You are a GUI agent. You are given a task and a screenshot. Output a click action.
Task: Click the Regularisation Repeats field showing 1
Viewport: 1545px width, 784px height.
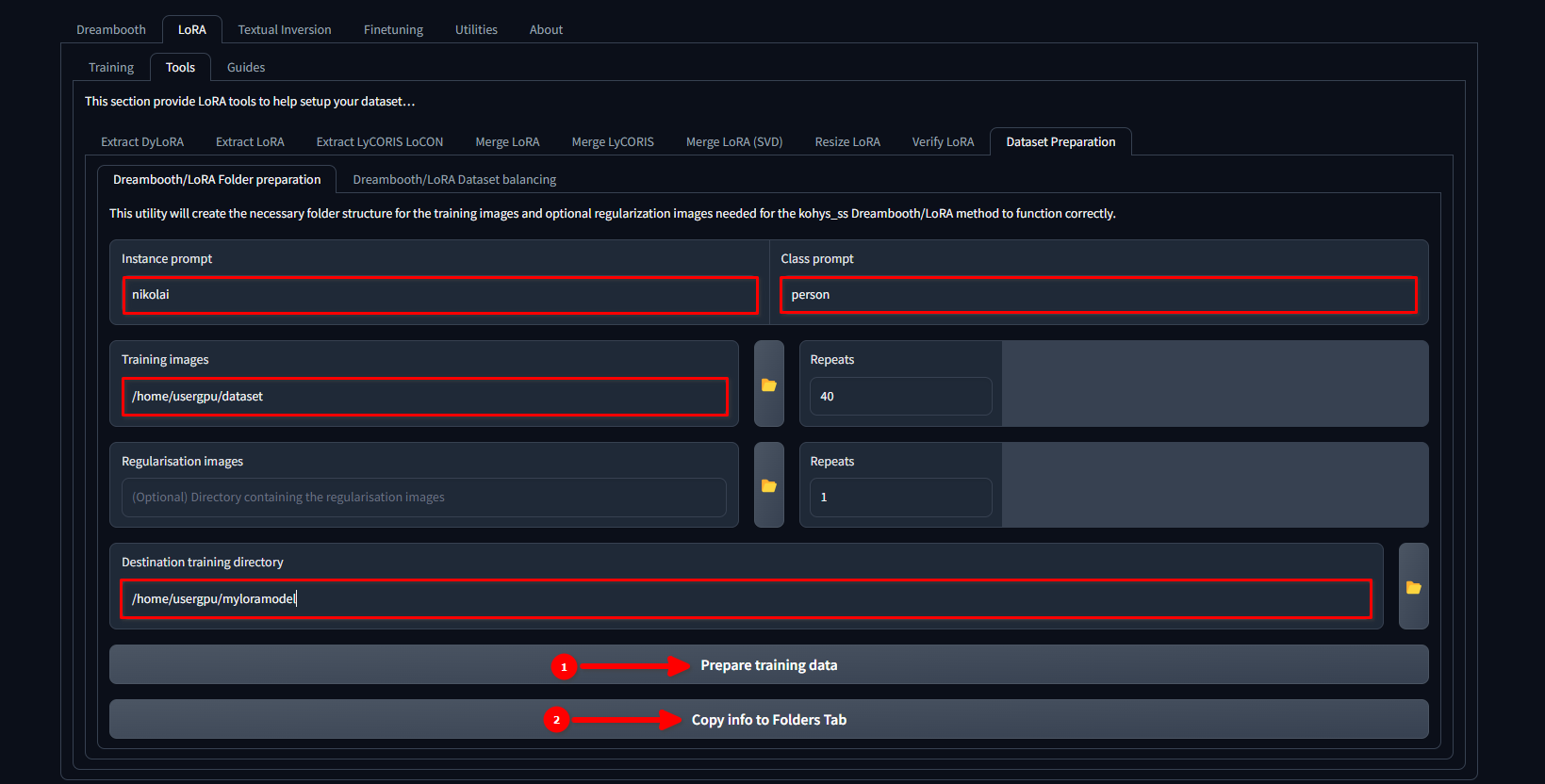pyautogui.click(x=901, y=498)
